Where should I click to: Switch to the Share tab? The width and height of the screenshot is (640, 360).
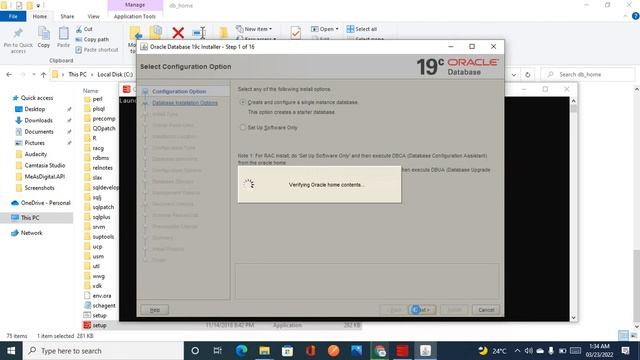click(67, 16)
